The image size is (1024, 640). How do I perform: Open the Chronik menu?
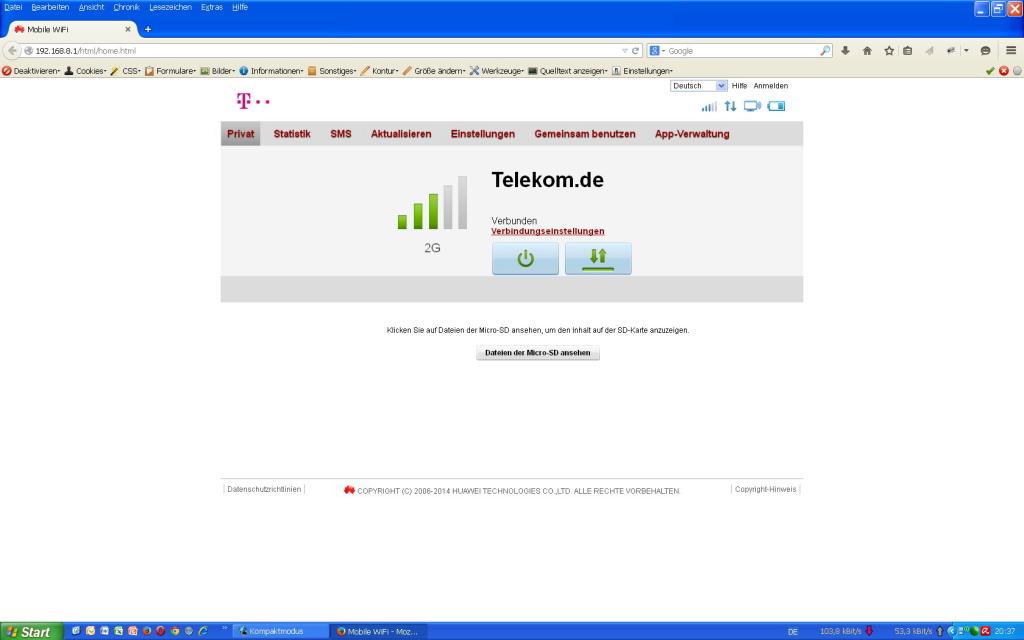[x=126, y=7]
